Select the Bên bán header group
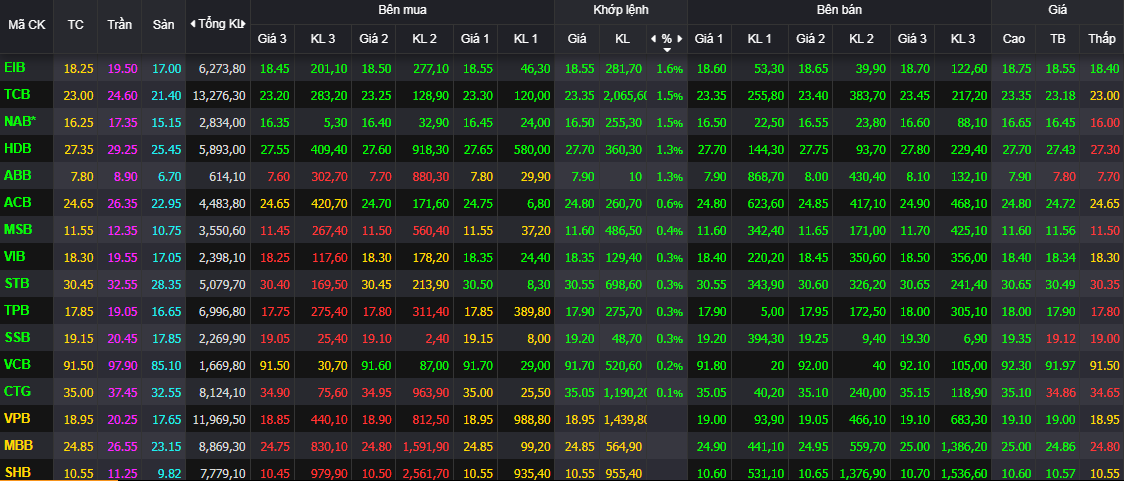 point(839,10)
